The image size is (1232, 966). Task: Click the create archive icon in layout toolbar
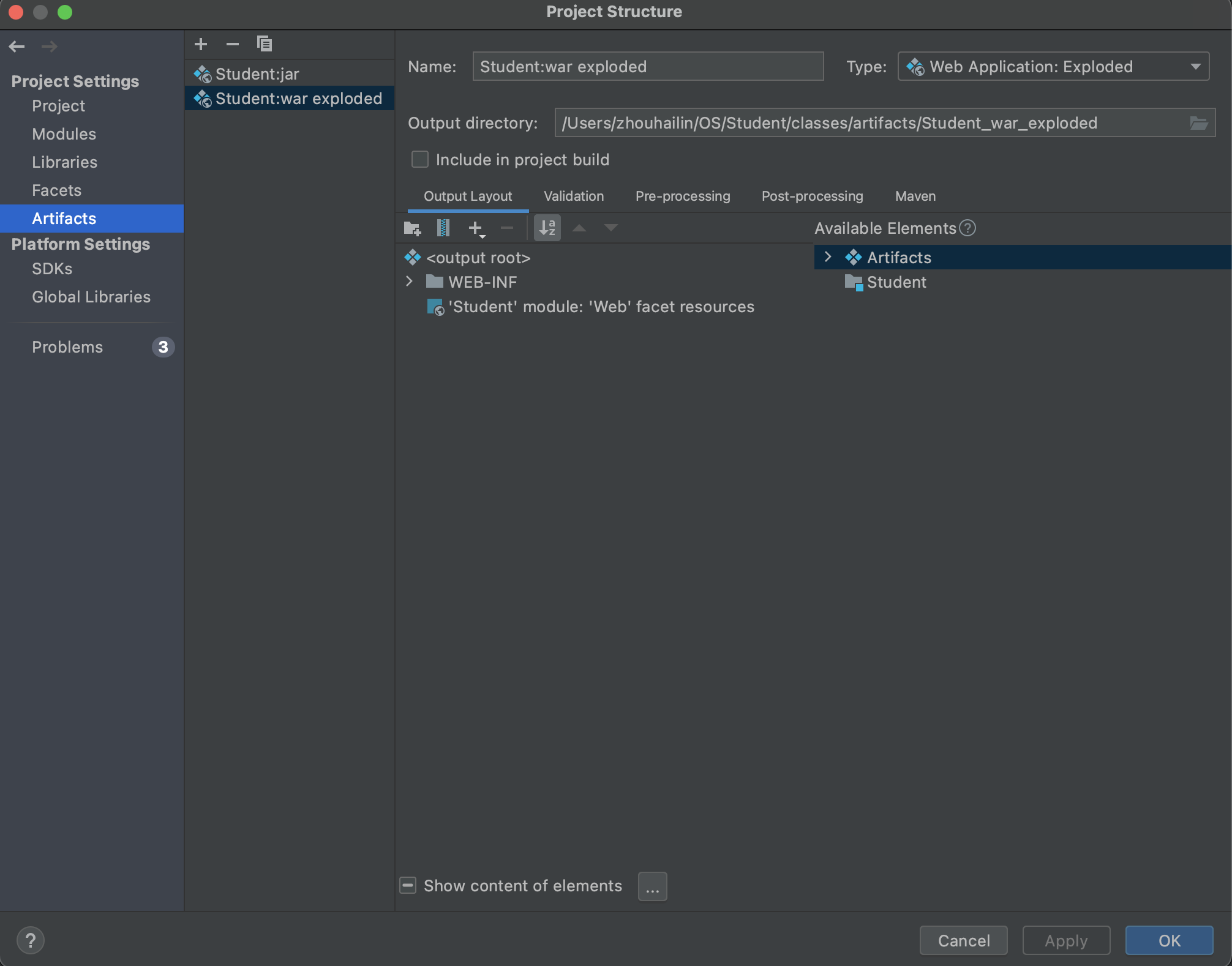(x=443, y=228)
